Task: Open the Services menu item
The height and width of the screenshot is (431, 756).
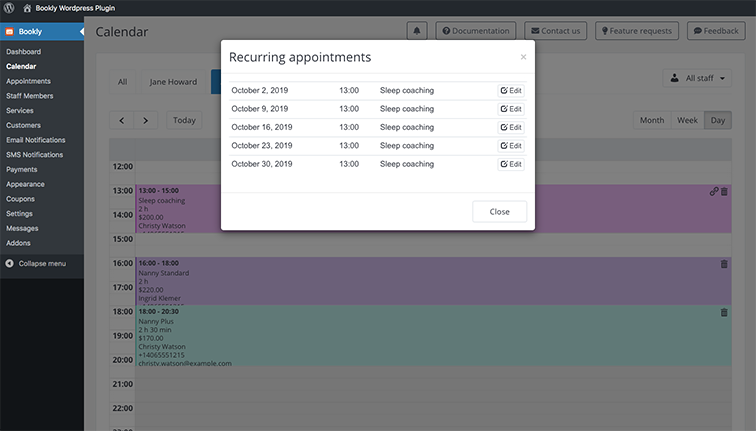Action: click(20, 110)
